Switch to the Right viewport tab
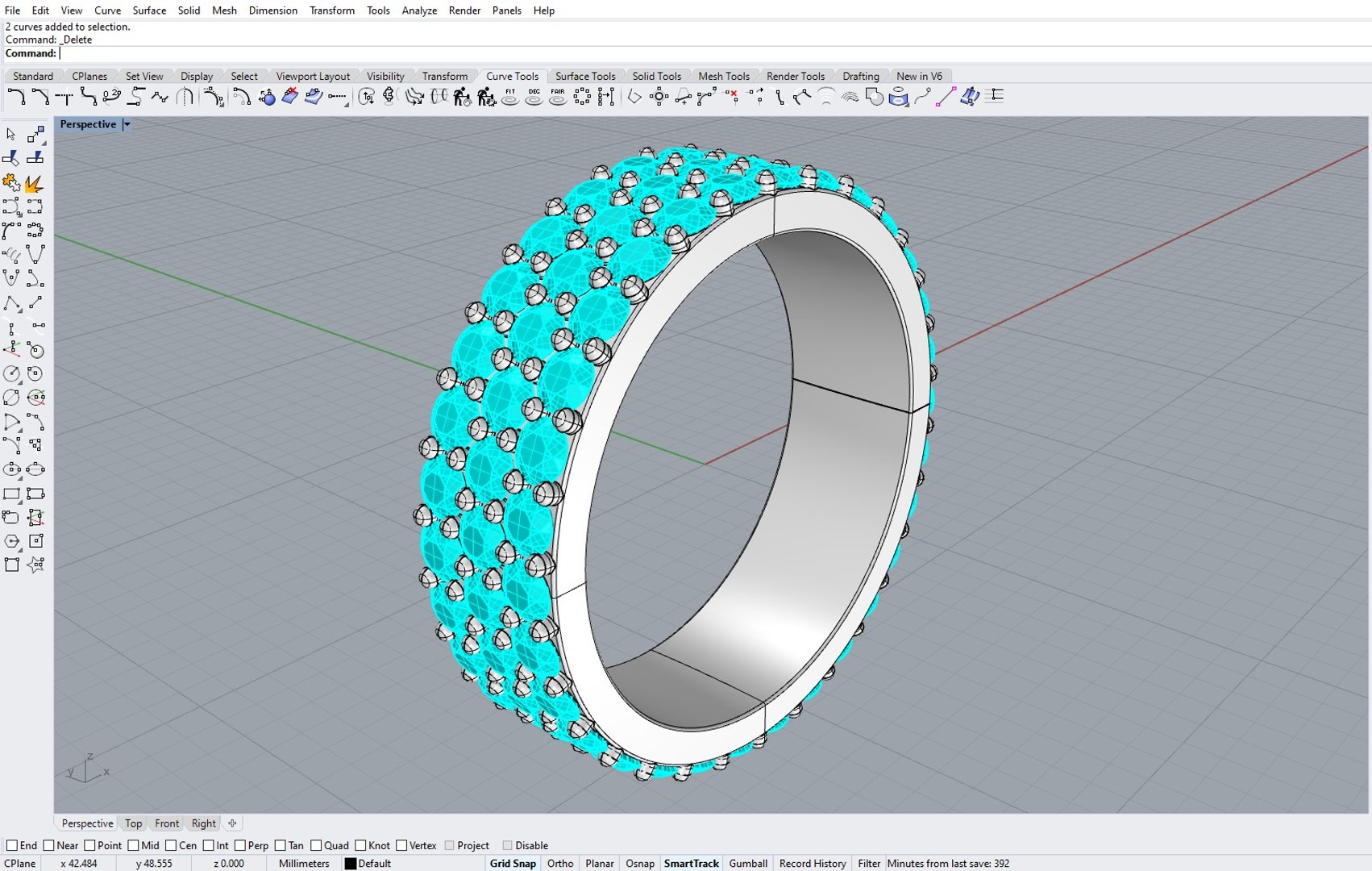The height and width of the screenshot is (871, 1372). tap(203, 823)
